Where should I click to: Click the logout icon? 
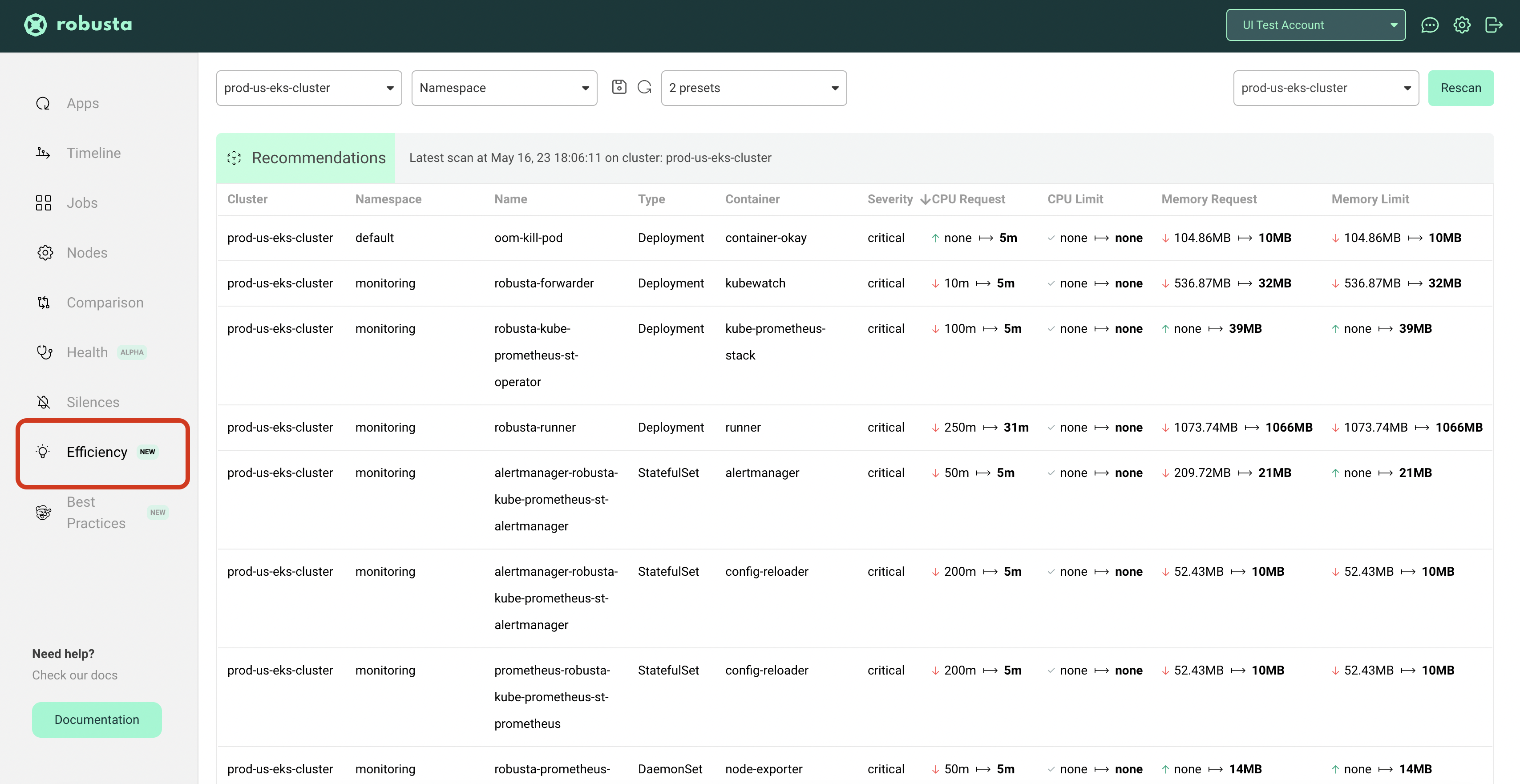tap(1493, 25)
